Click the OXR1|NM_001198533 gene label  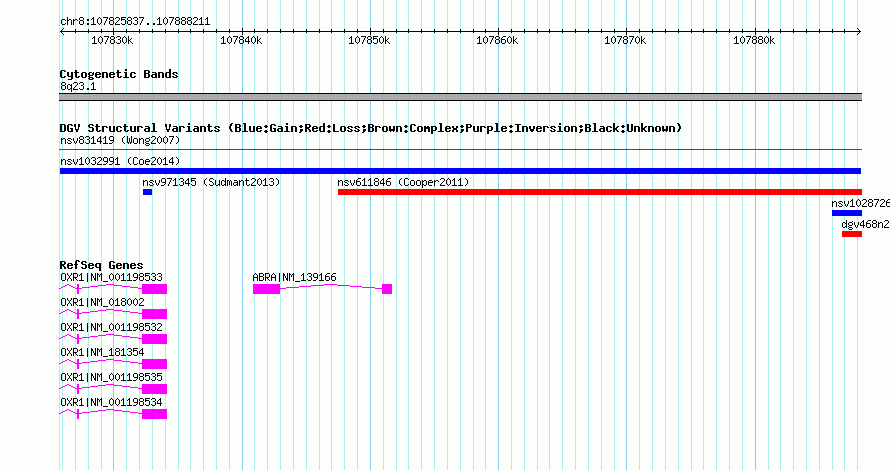111,277
